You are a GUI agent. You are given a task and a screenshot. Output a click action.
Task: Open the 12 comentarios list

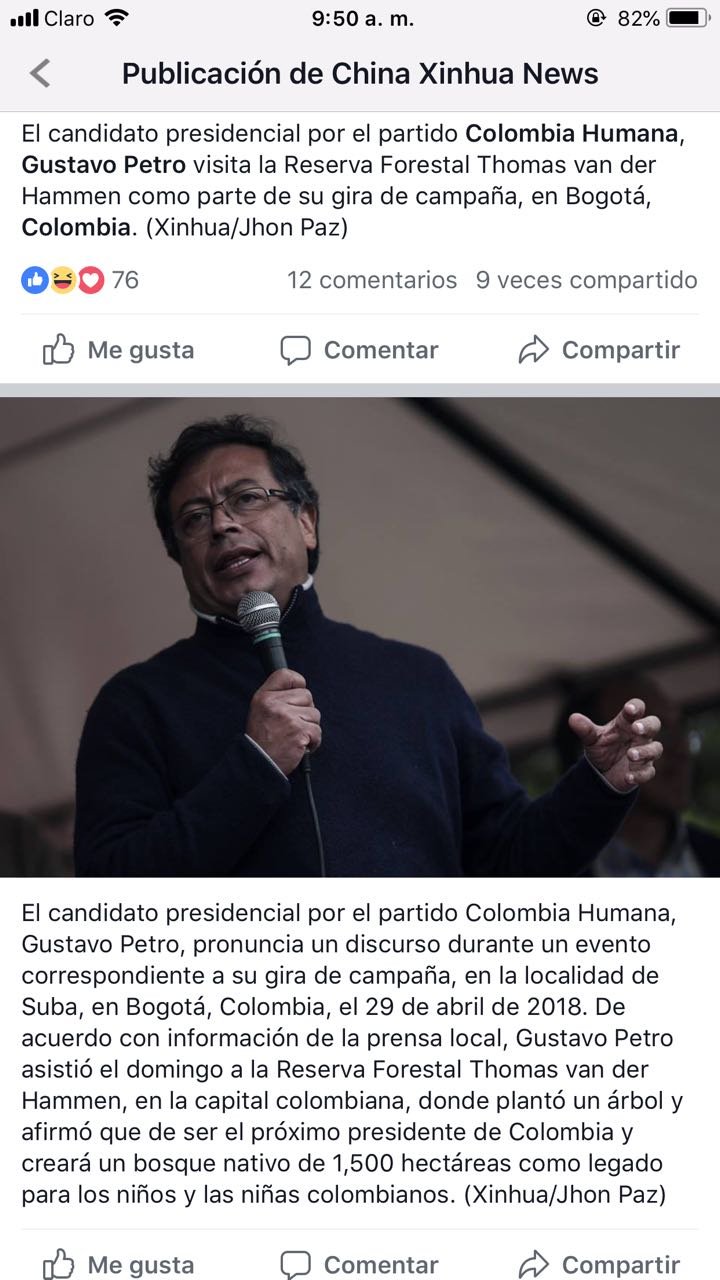[372, 280]
